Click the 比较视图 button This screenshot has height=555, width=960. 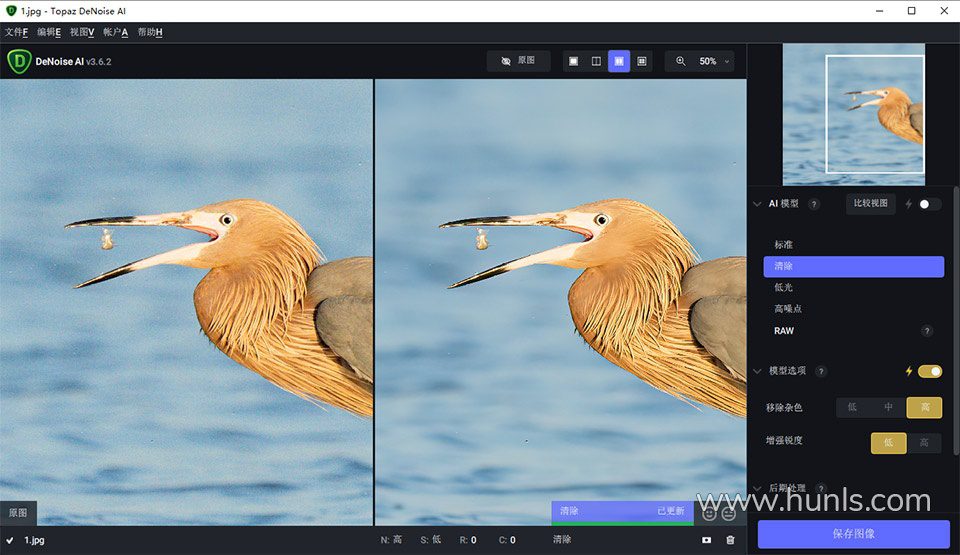(x=871, y=204)
